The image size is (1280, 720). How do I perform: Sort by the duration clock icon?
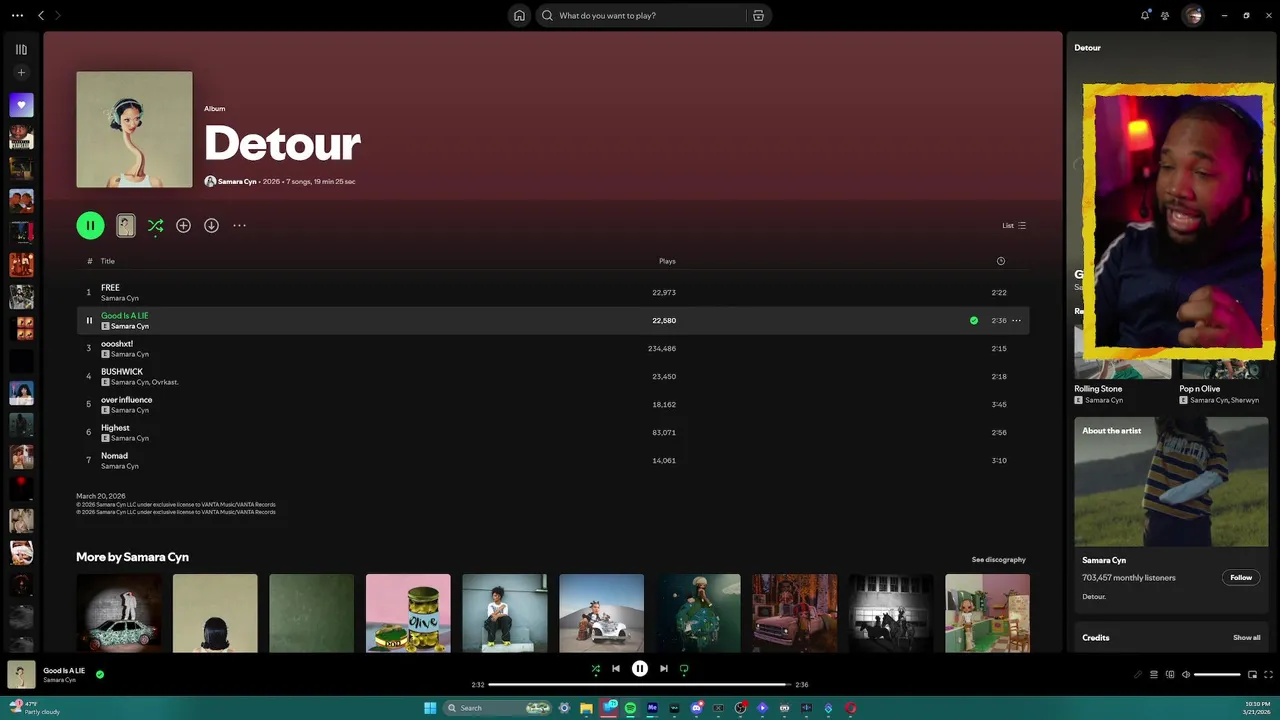[1000, 261]
